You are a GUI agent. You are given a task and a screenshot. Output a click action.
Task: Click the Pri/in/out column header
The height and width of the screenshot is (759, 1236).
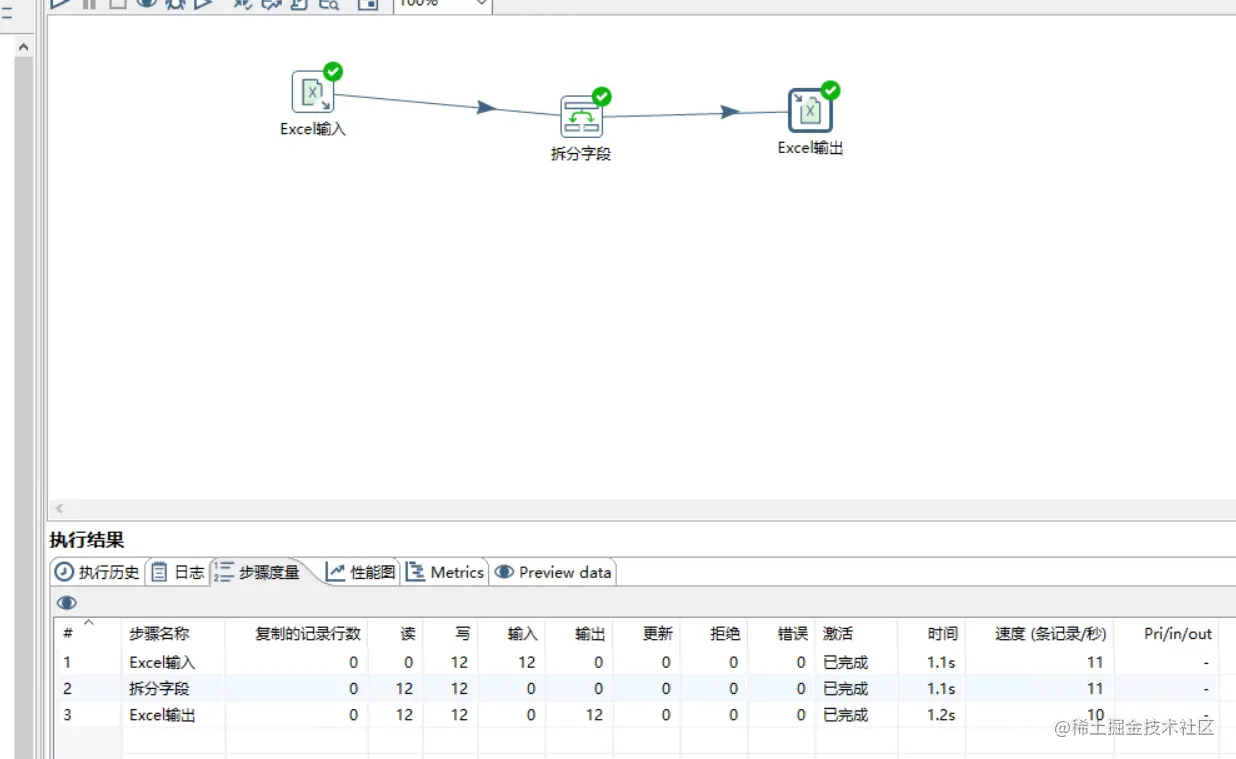tap(1167, 633)
